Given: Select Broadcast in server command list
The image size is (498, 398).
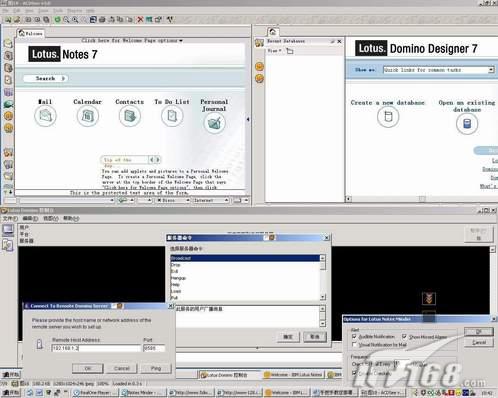Looking at the screenshot, I should (x=245, y=258).
